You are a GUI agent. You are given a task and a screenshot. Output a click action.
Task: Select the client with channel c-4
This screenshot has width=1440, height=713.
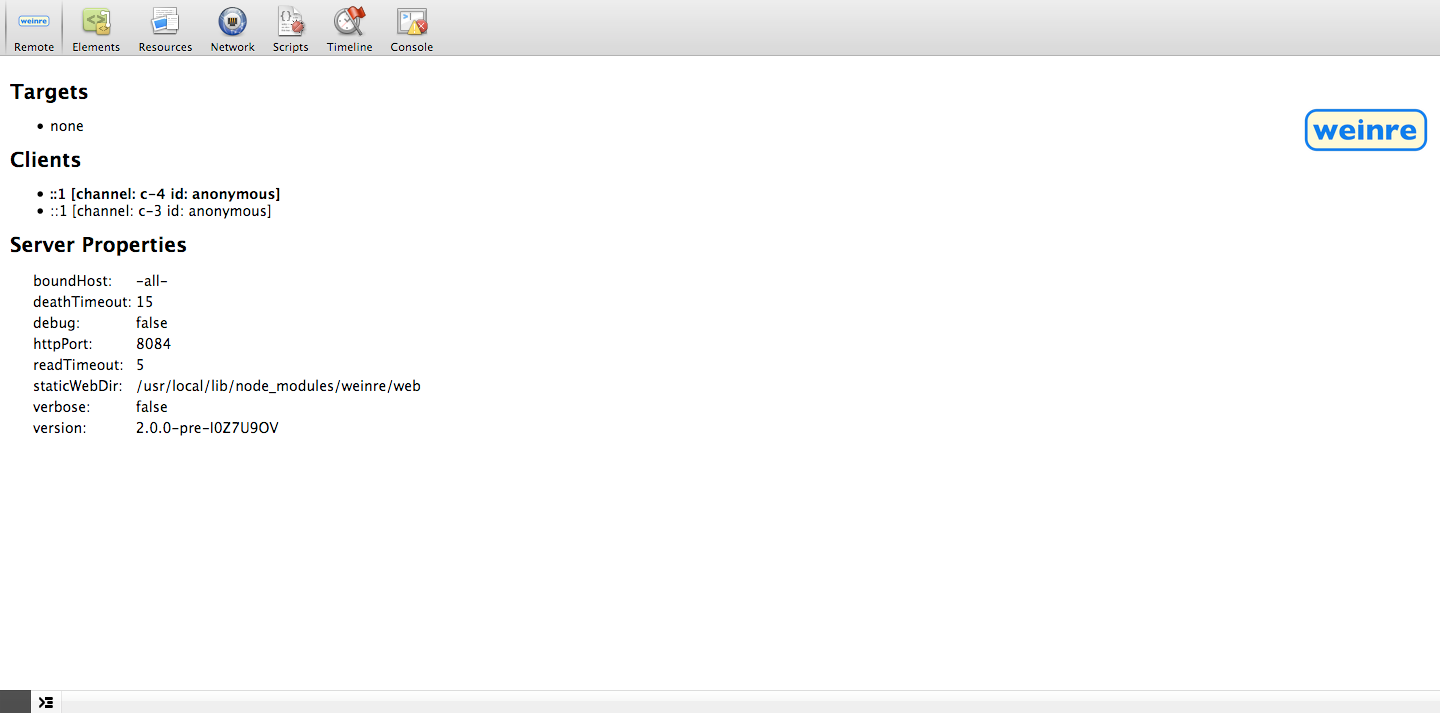pos(165,194)
